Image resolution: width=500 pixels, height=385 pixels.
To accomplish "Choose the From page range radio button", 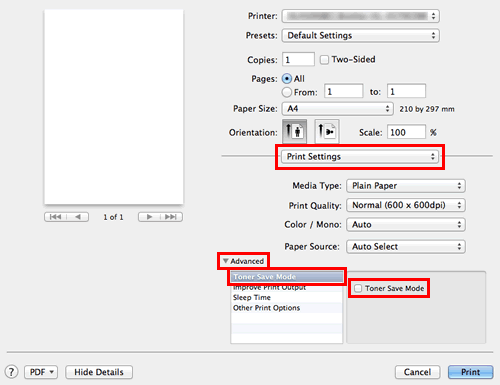I will coord(287,92).
